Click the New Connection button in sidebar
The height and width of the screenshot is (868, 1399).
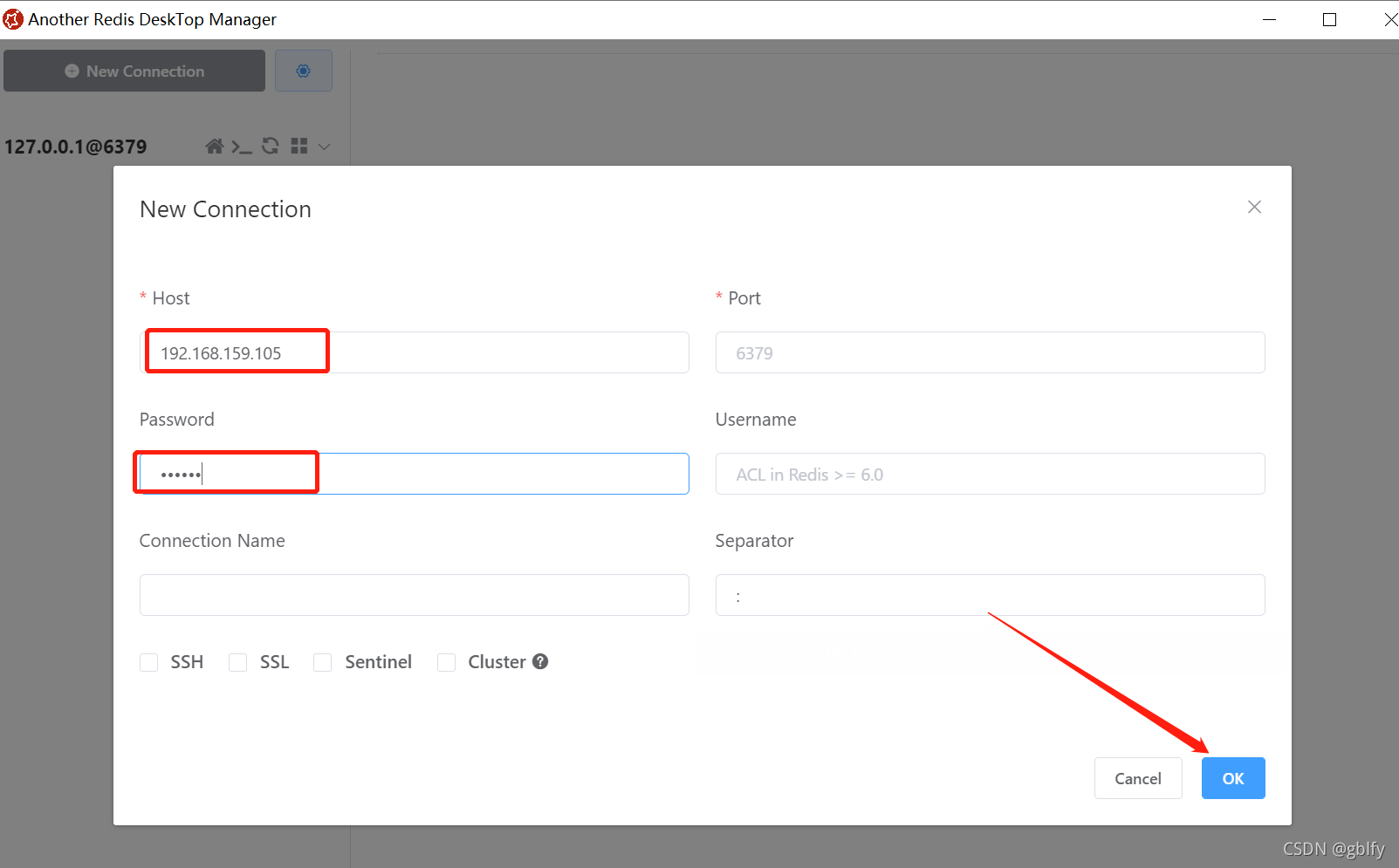[134, 71]
